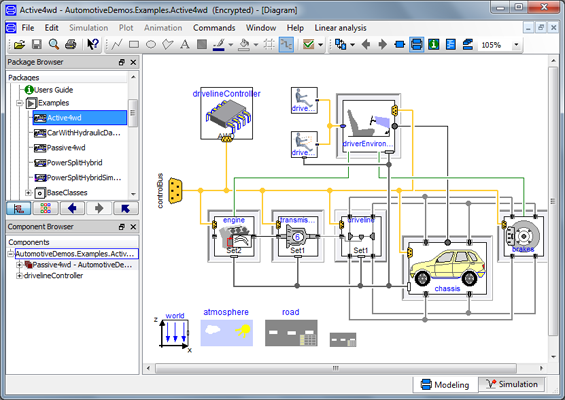Viewport: 565px width, 400px height.
Task: Select the Polygon drawing tool
Action: [168, 45]
